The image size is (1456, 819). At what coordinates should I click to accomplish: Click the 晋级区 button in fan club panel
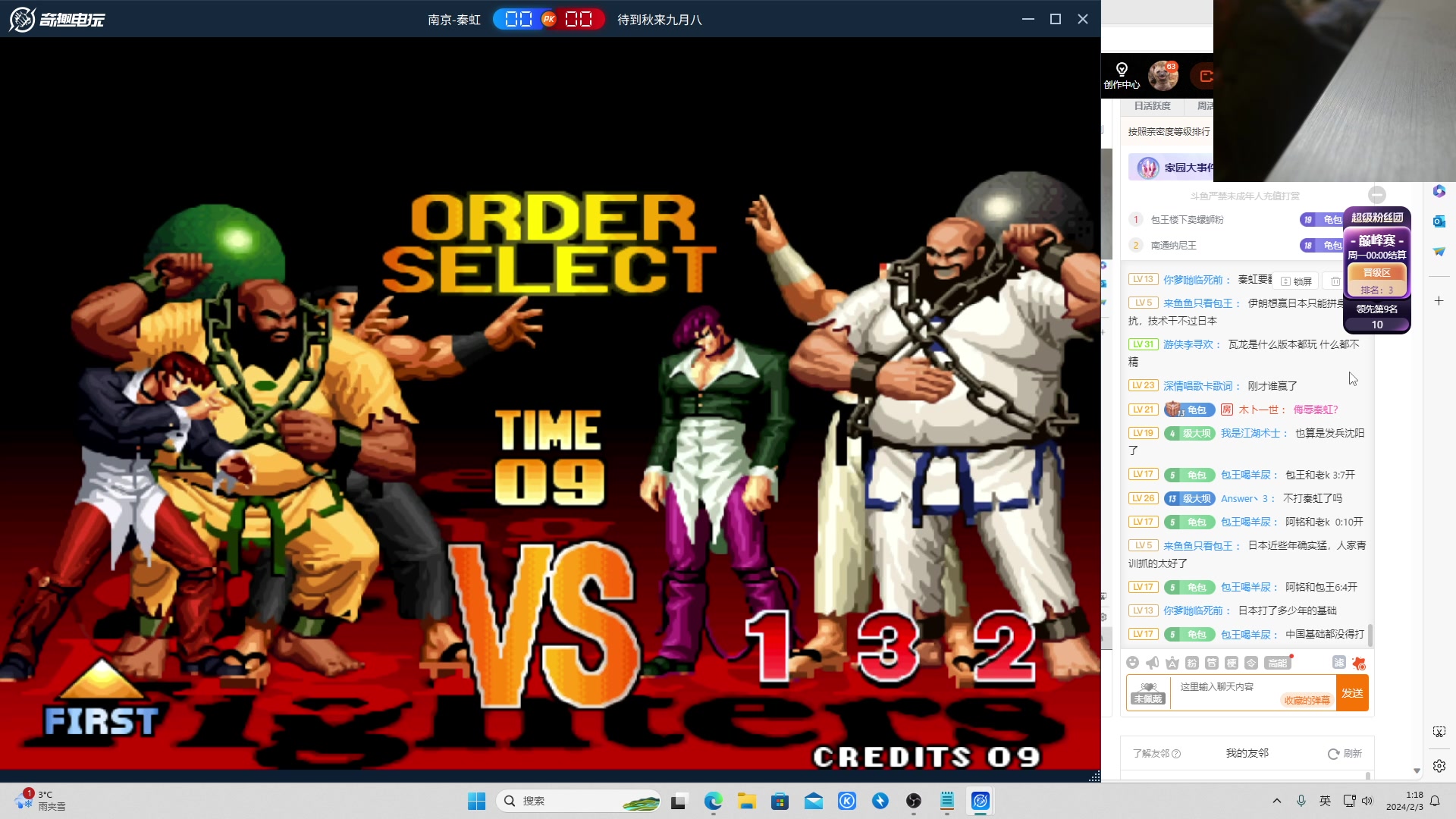click(1377, 272)
